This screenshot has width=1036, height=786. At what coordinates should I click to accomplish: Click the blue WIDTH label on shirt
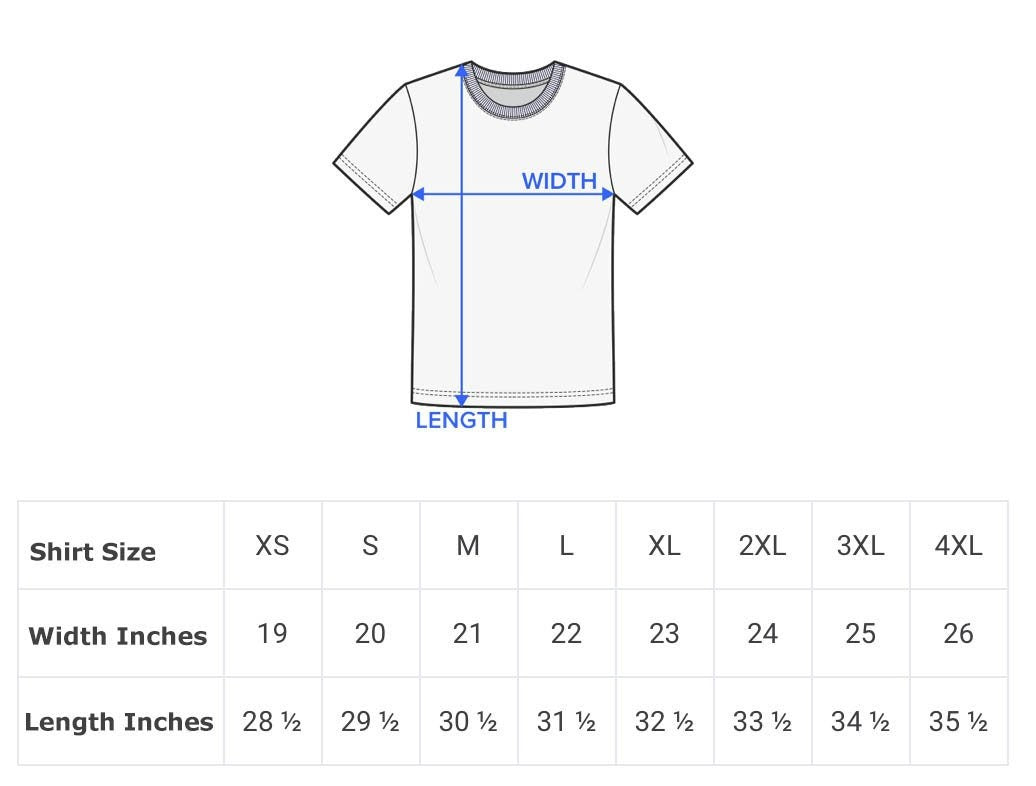(559, 181)
